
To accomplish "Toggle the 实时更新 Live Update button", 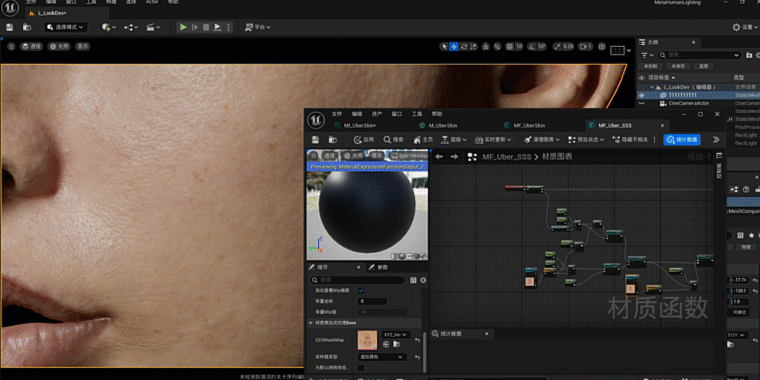I will [493, 140].
